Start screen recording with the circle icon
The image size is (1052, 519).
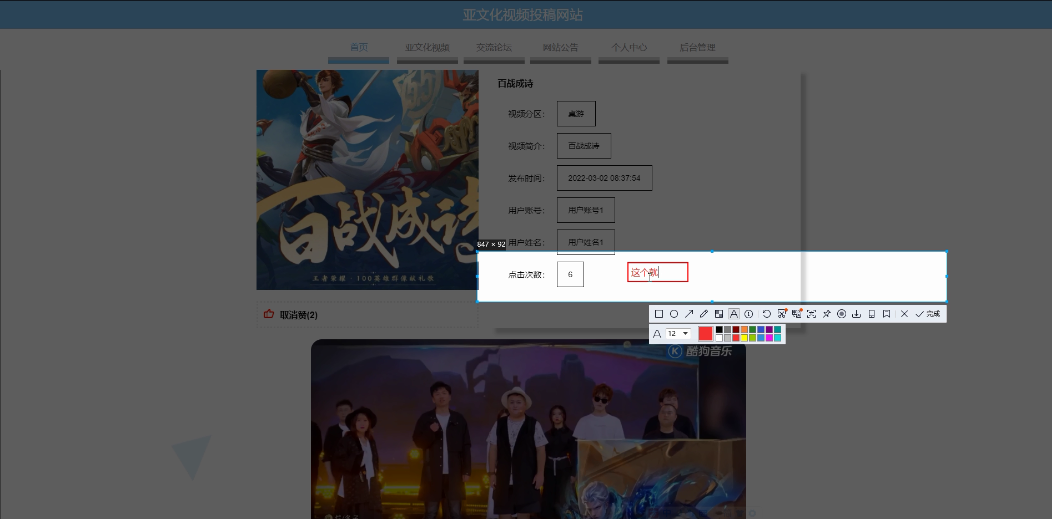(x=841, y=314)
